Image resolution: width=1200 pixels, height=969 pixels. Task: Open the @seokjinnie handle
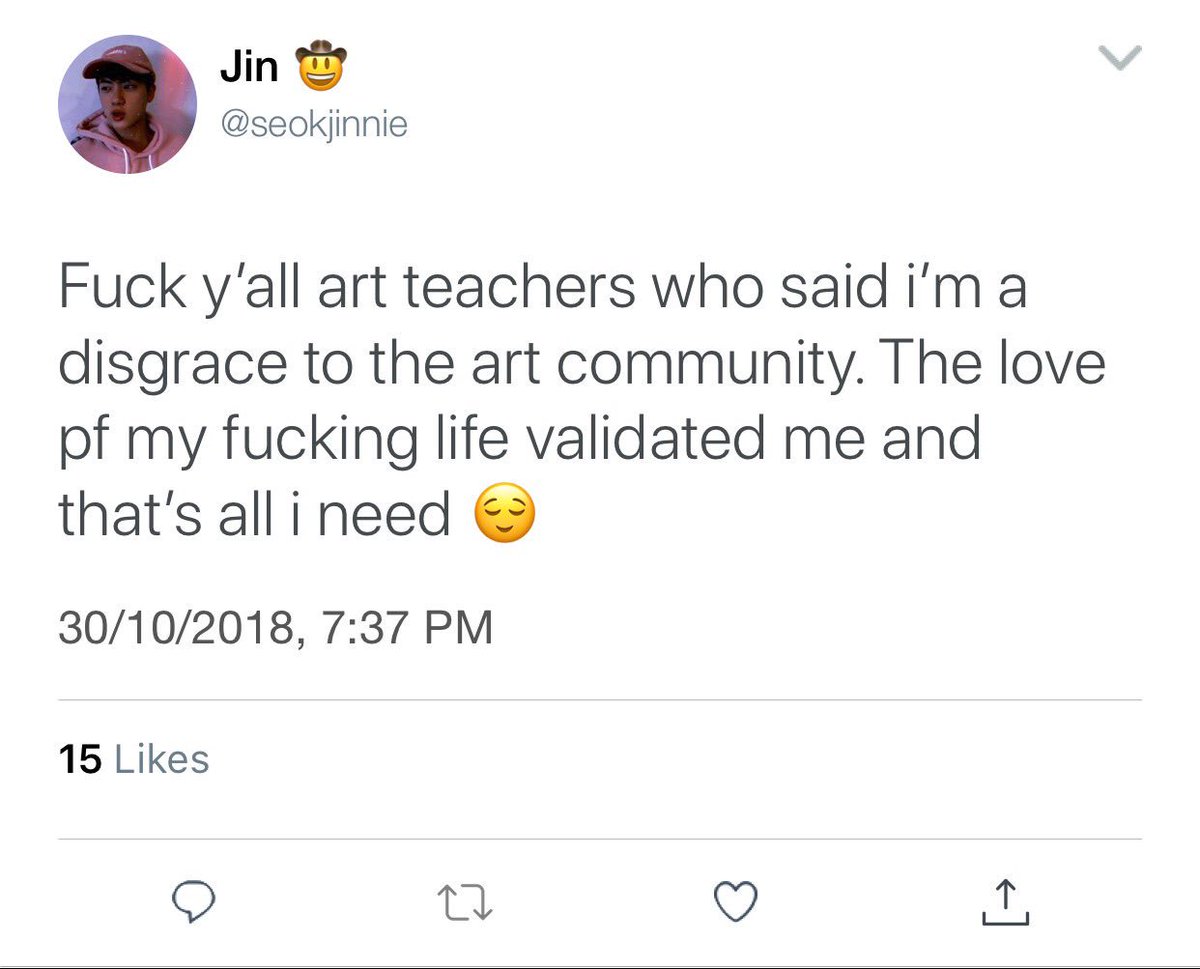[313, 126]
